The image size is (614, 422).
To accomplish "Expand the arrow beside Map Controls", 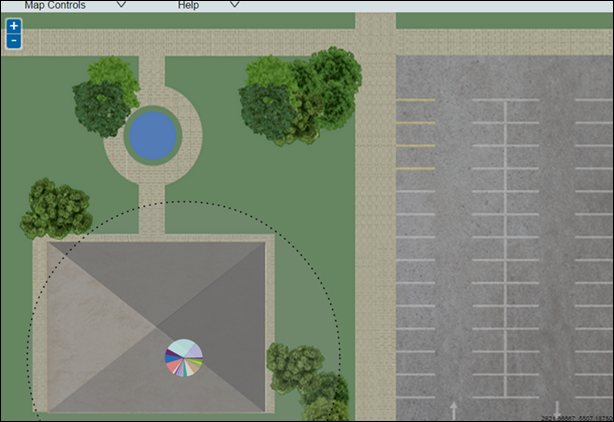I will pos(121,4).
